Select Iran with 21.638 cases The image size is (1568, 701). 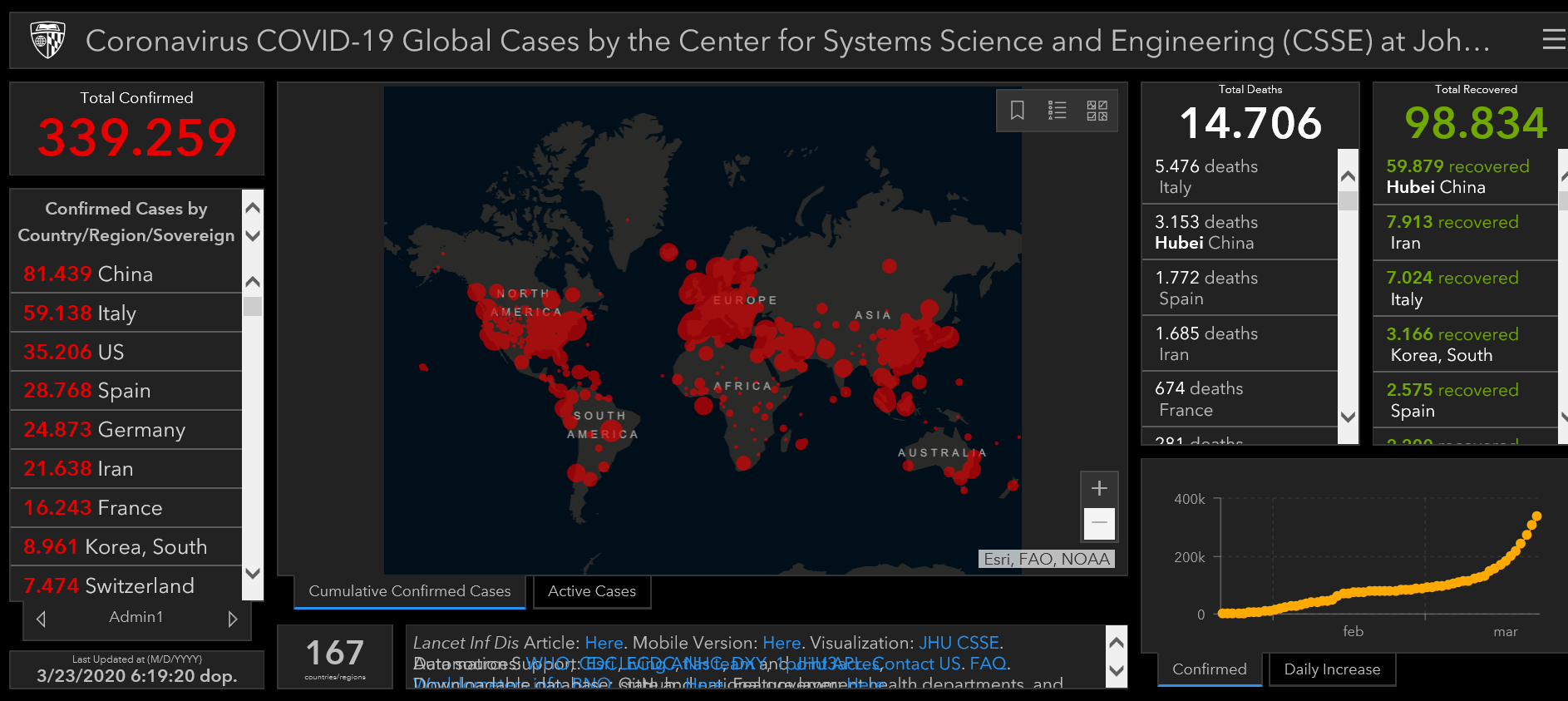[126, 469]
